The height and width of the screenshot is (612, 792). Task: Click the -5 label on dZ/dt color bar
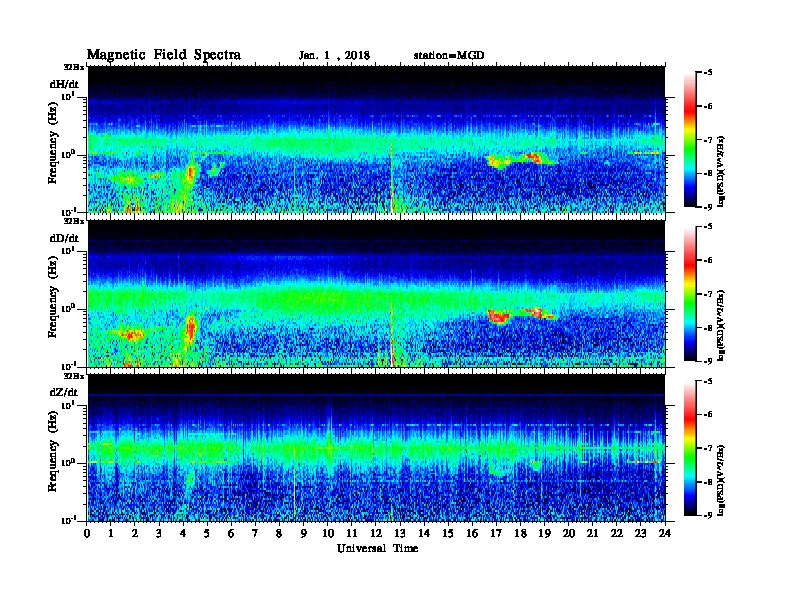(x=707, y=381)
